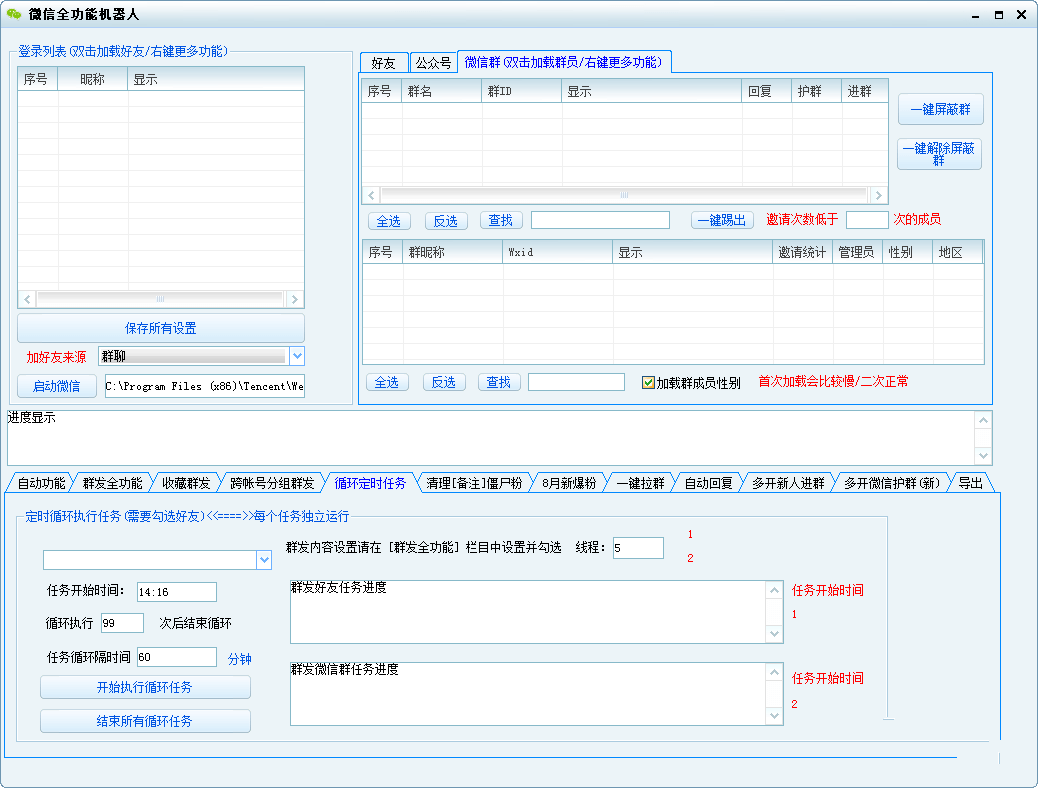The width and height of the screenshot is (1038, 788).
Task: Focus the WeChat path field C:\Program Files
Action: [x=205, y=386]
